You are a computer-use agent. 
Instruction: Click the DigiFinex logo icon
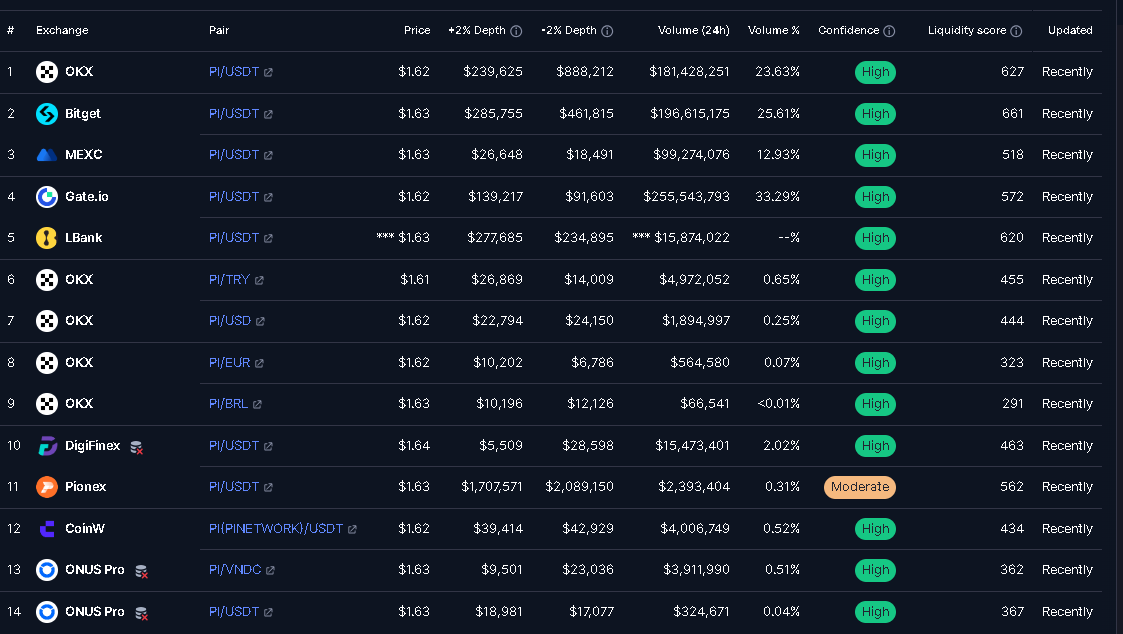coord(47,446)
